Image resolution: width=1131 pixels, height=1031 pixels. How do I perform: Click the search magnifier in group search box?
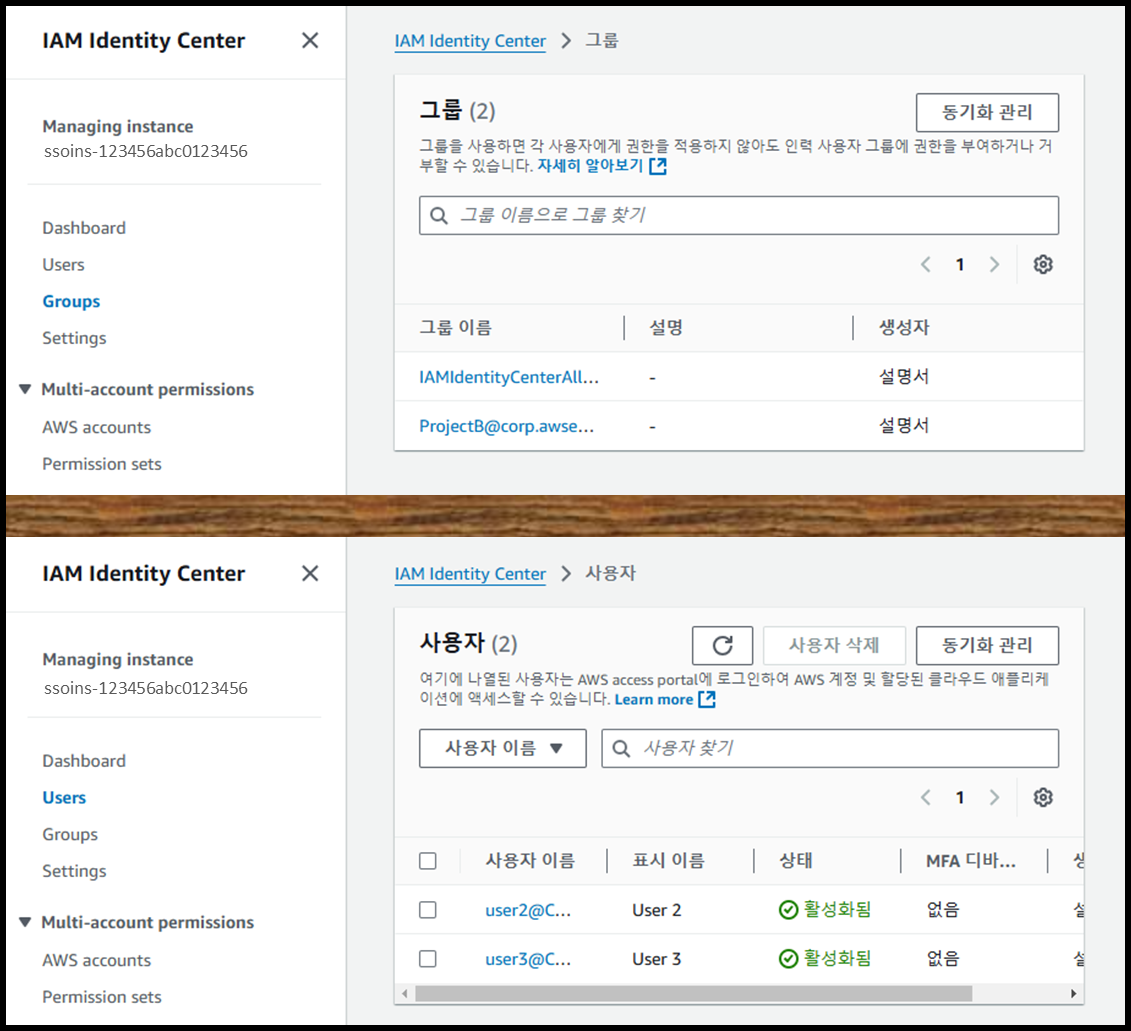tap(439, 215)
